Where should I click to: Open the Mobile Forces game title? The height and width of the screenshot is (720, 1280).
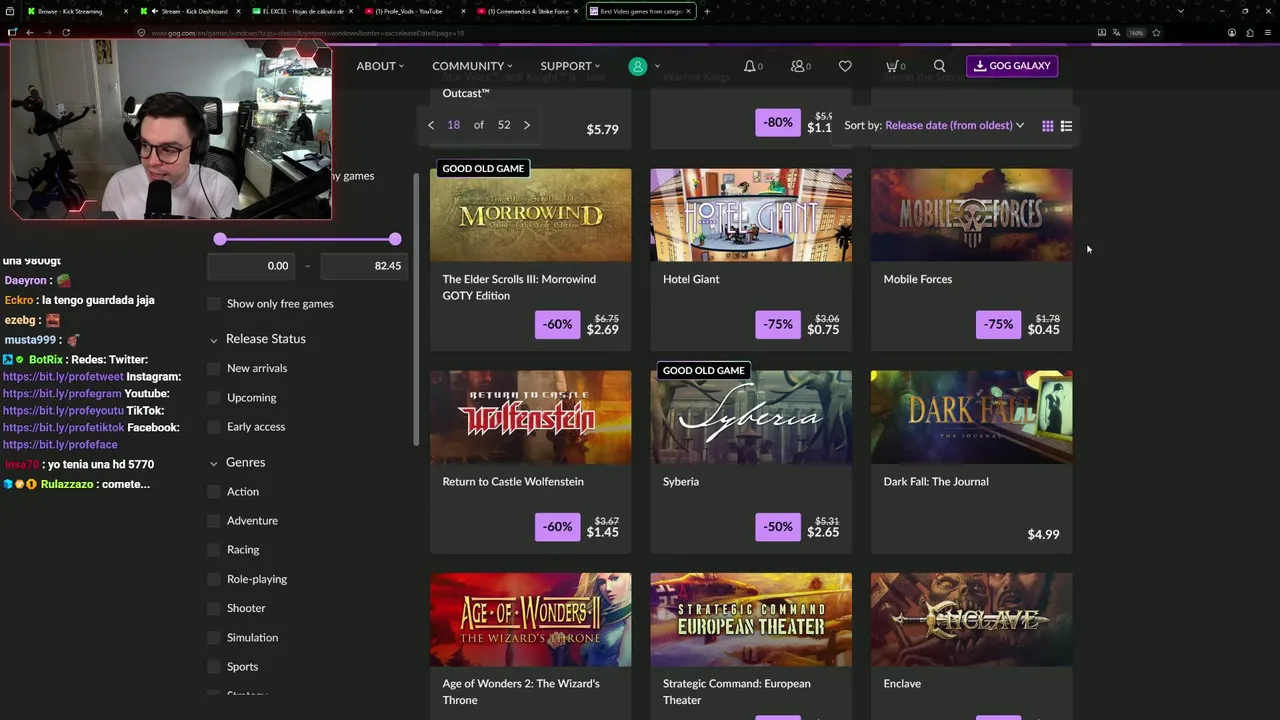(x=918, y=279)
